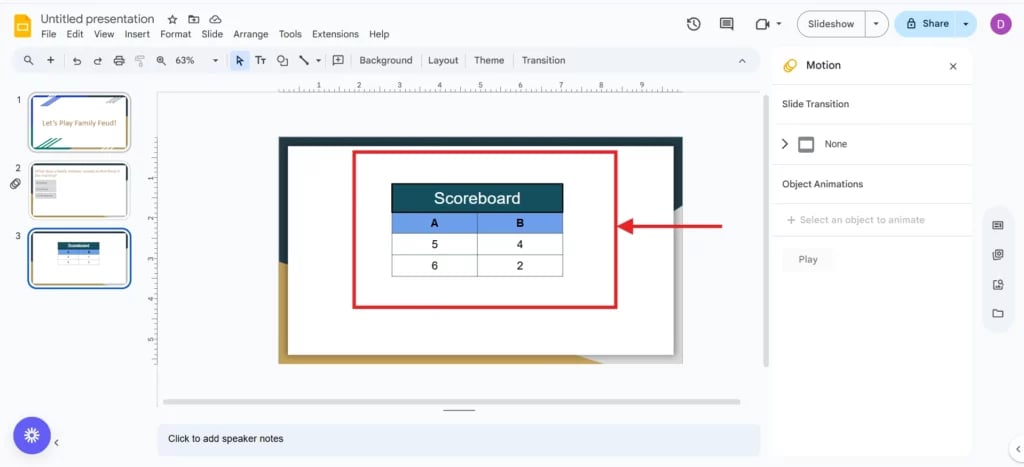
Task: Open the Slideshow options dropdown arrow
Action: [x=876, y=24]
